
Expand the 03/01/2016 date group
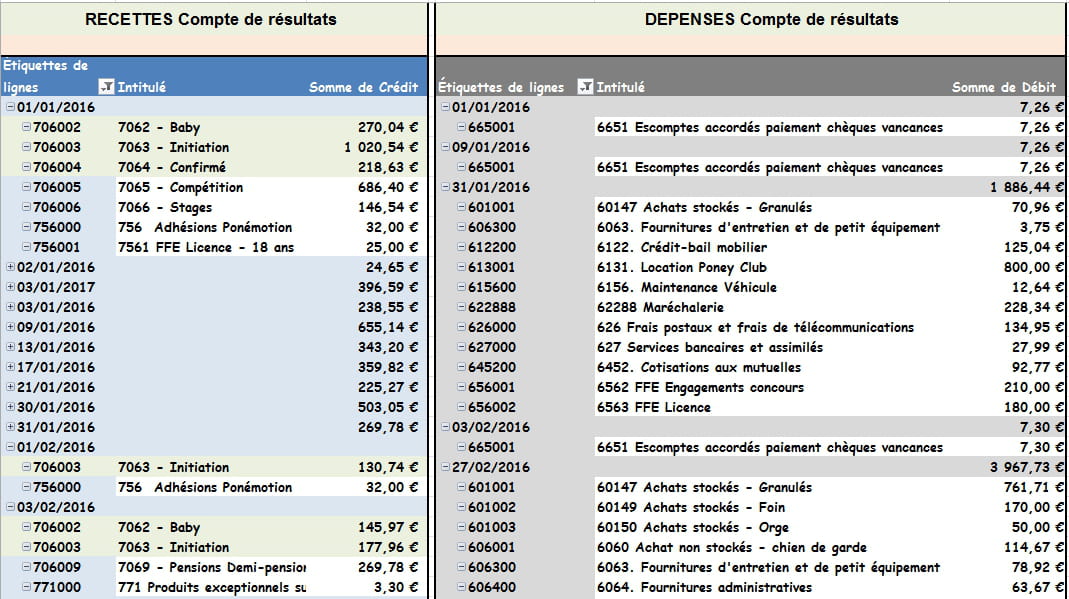[10, 307]
